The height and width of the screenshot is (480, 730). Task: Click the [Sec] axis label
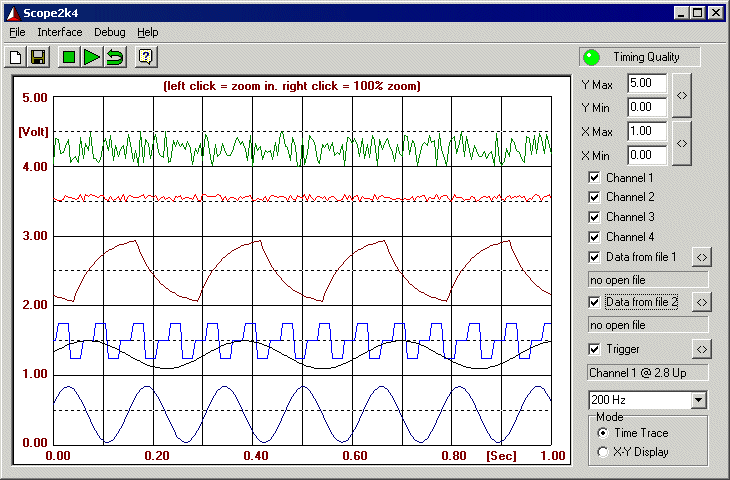pos(501,456)
